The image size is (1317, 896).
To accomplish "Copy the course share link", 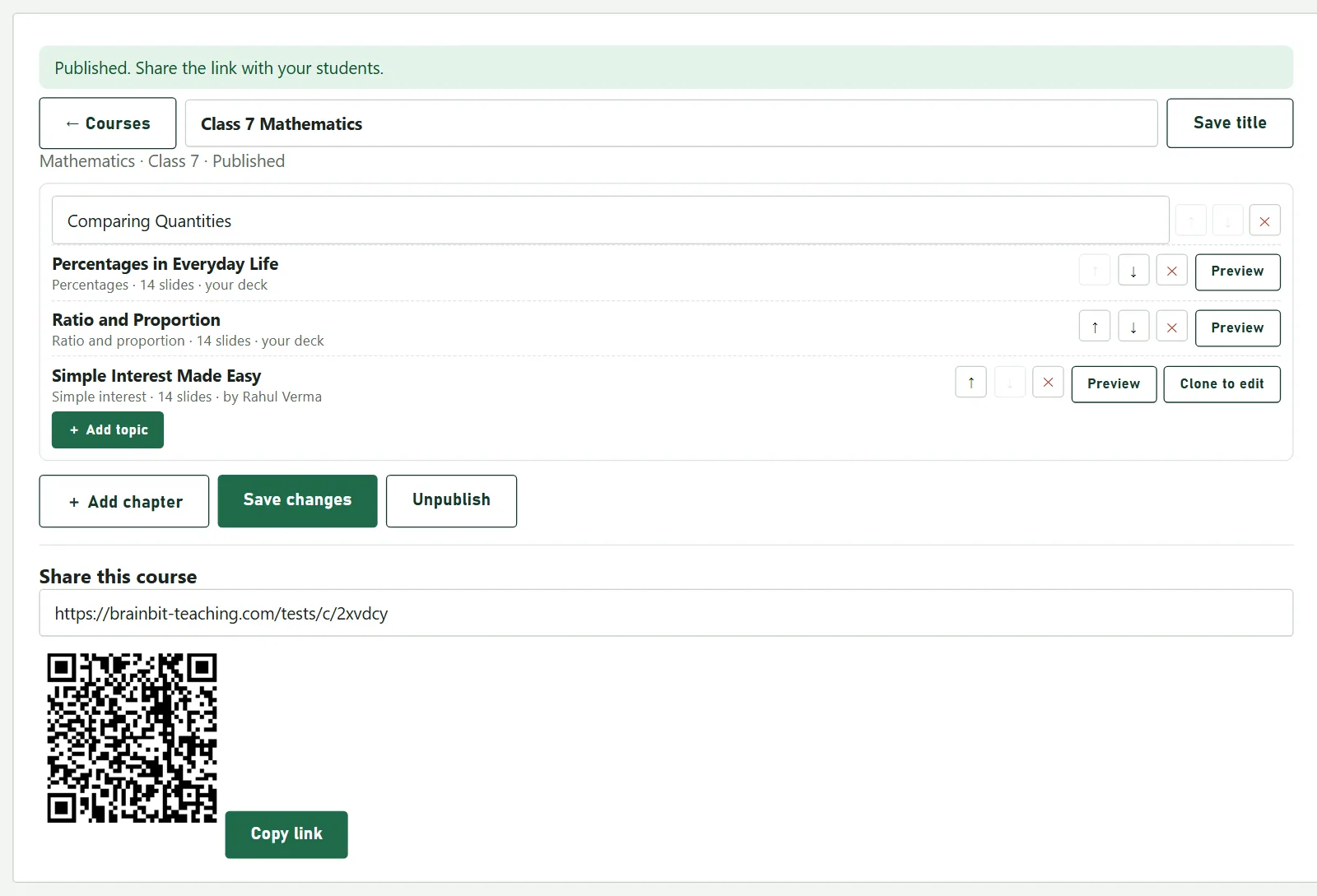I will [286, 834].
